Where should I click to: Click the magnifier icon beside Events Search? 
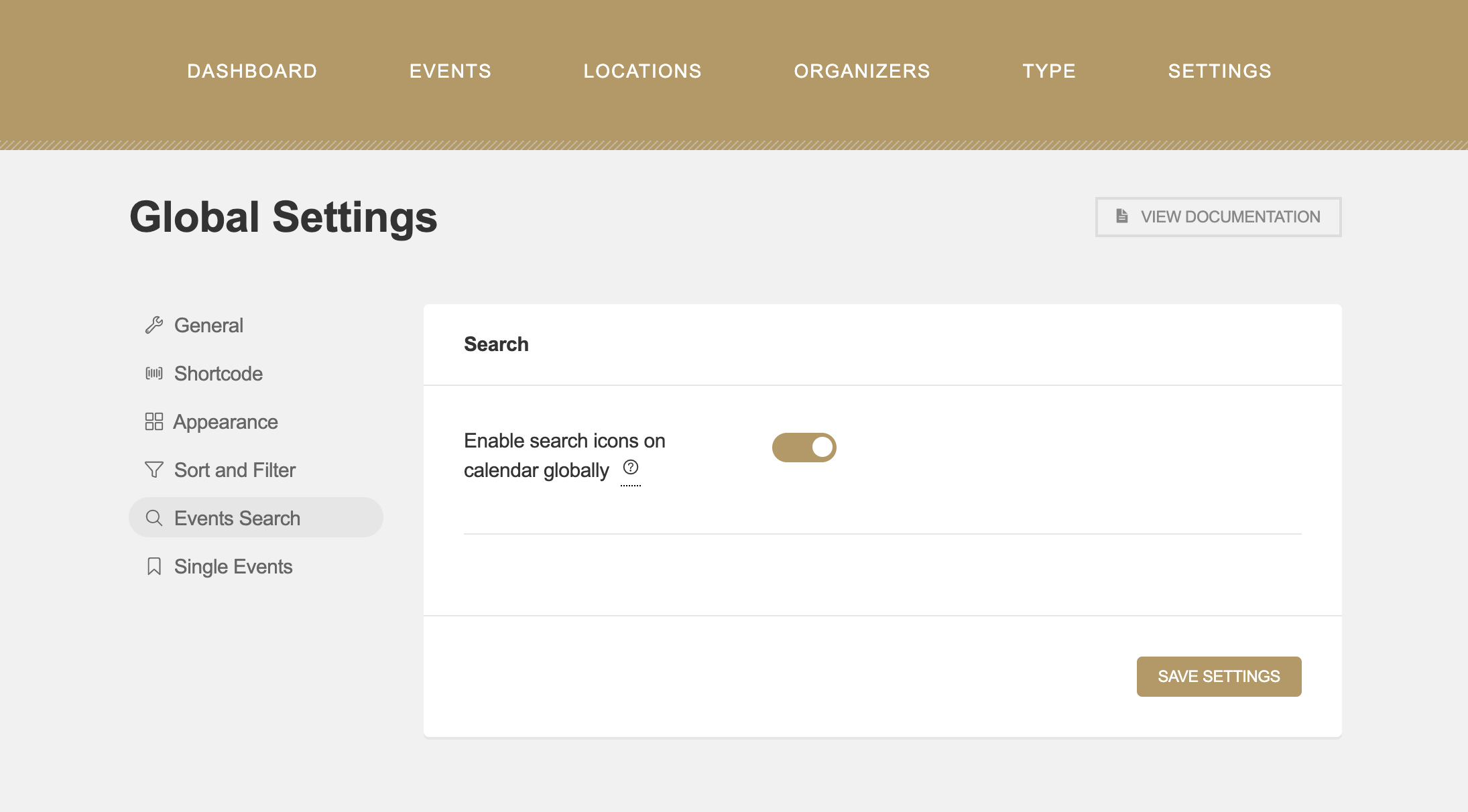click(154, 518)
